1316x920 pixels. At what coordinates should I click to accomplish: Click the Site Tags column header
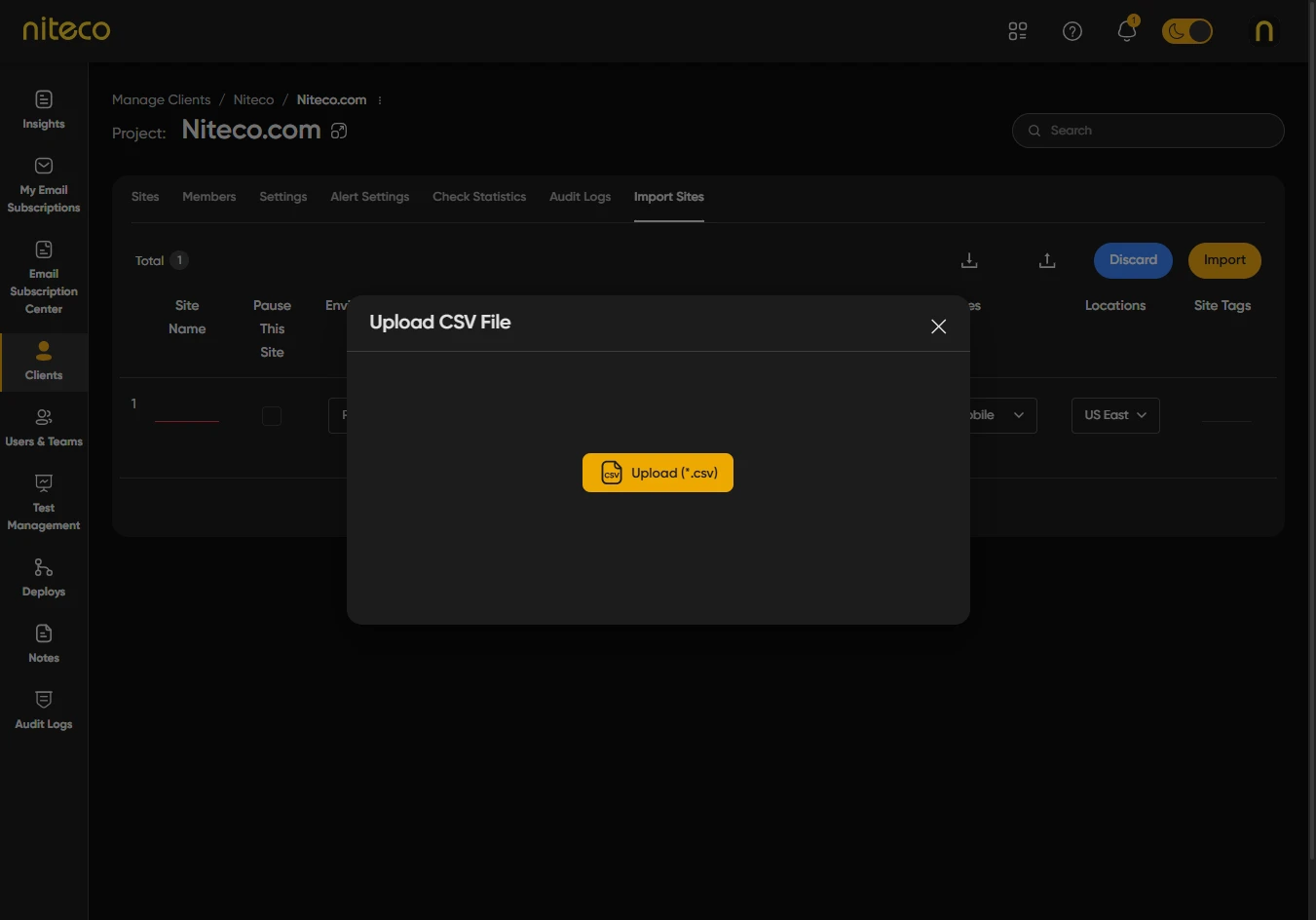click(x=1222, y=306)
